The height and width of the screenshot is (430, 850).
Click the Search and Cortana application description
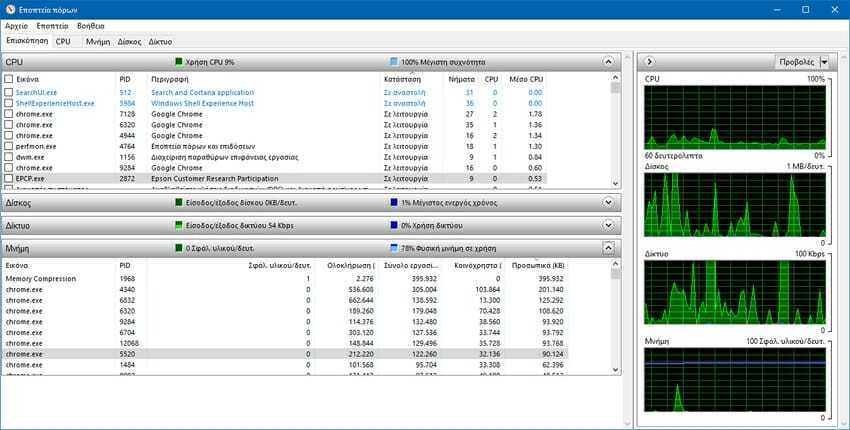pyautogui.click(x=202, y=93)
